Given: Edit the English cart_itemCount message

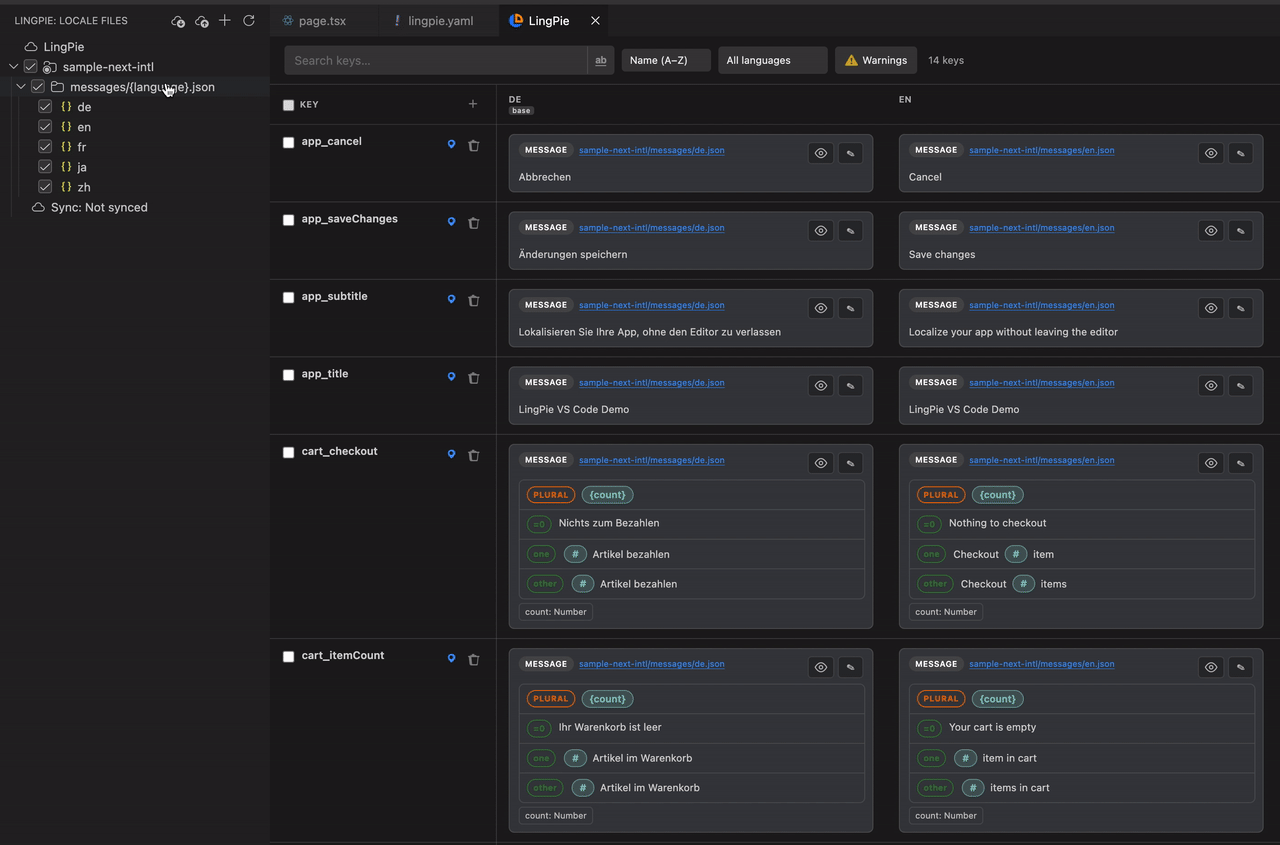Looking at the screenshot, I should pos(1240,667).
